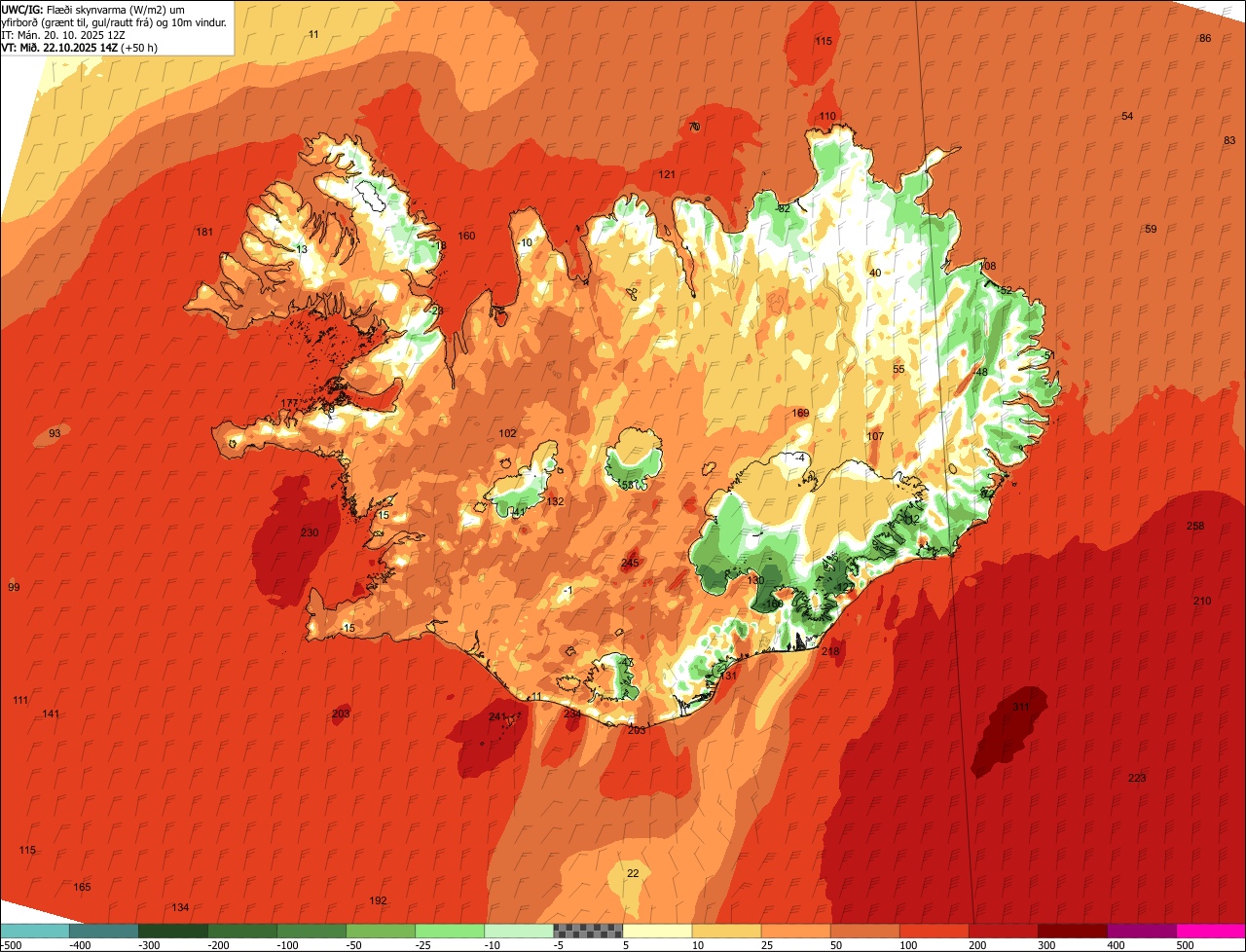The image size is (1246, 952).
Task: Click the red swatch between 200 and 300
Action: pos(1003,931)
